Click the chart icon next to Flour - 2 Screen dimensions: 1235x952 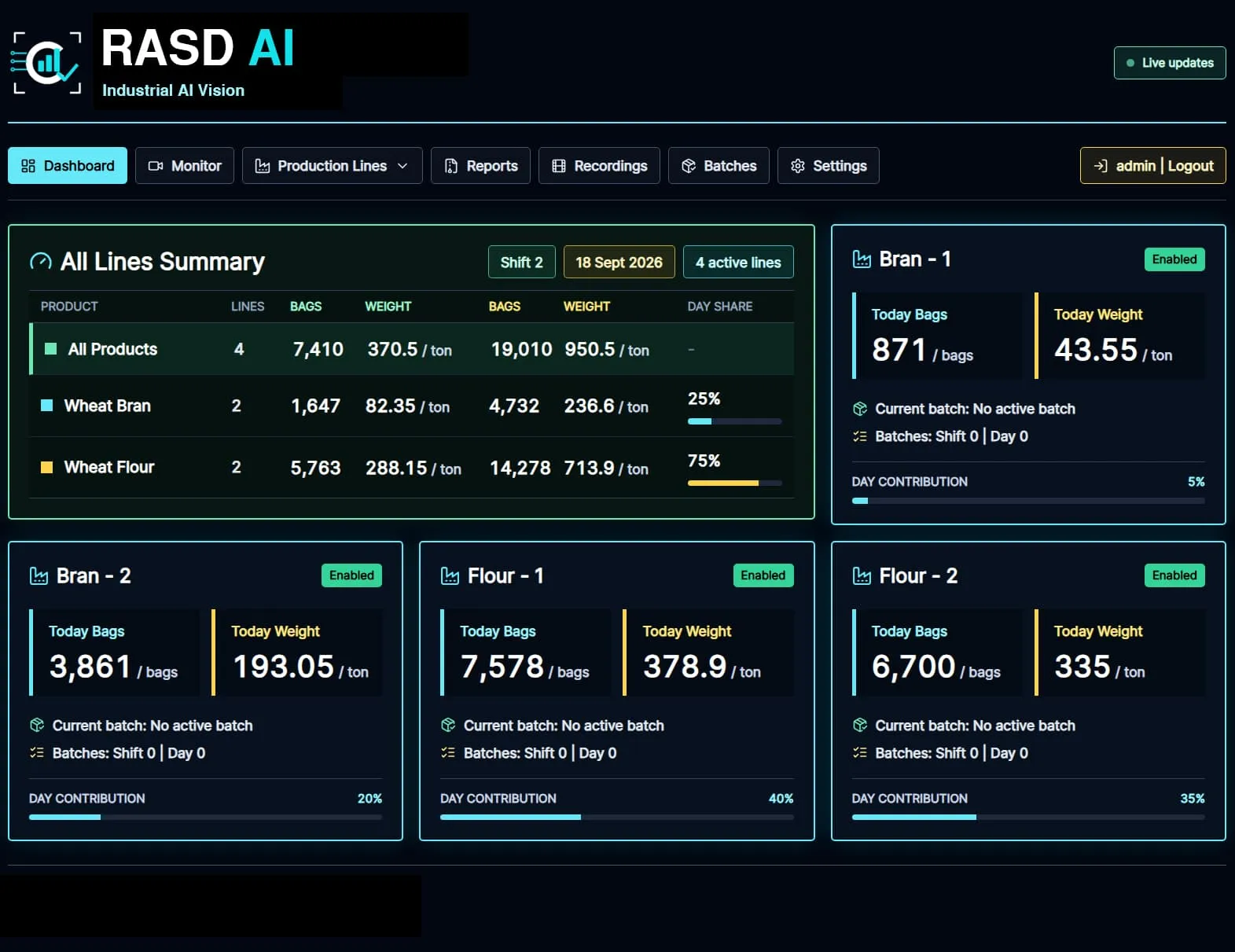tap(862, 576)
